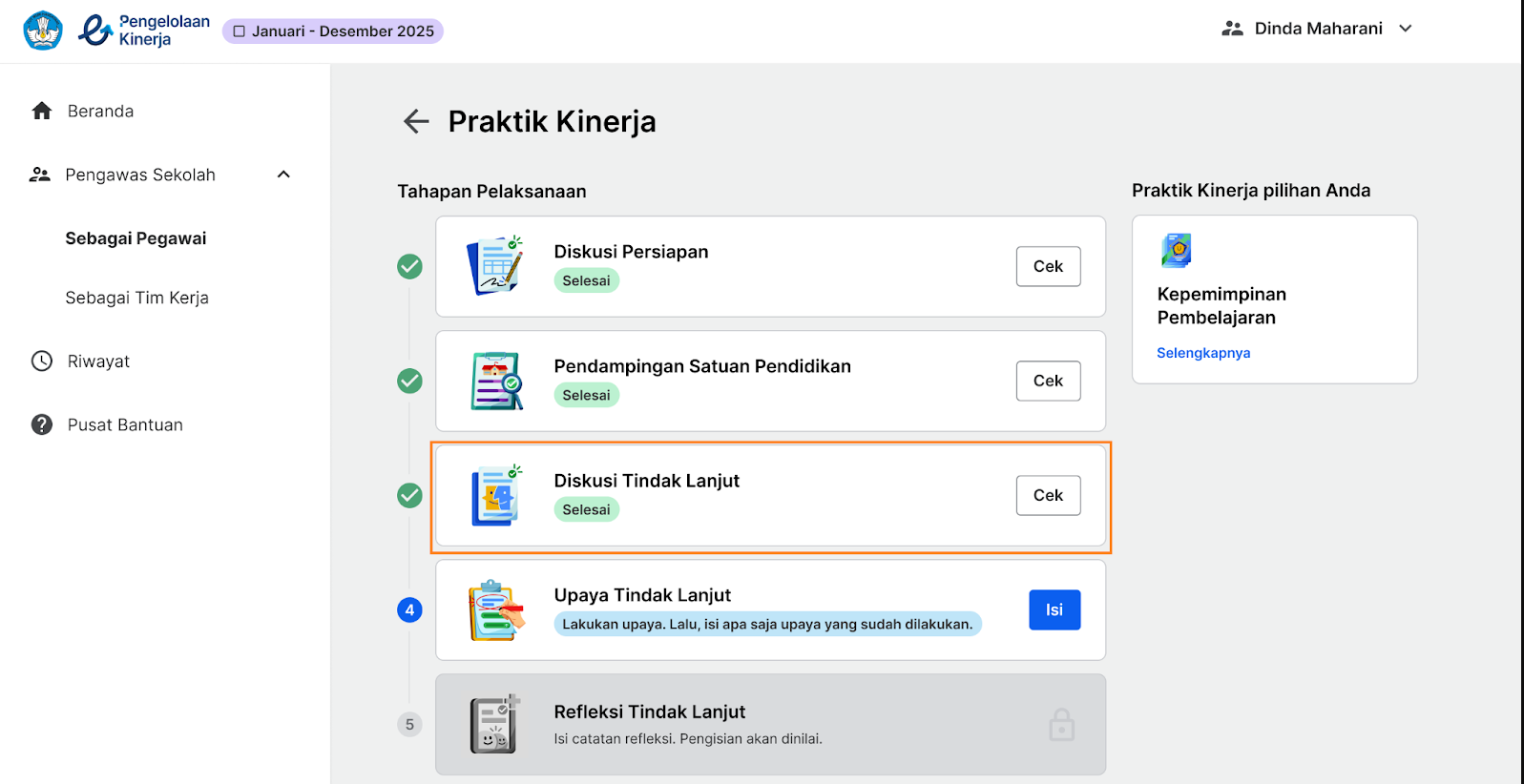Click the Upaya Tindak Lanjut clipboard illustration
Image resolution: width=1524 pixels, height=784 pixels.
[x=496, y=610]
